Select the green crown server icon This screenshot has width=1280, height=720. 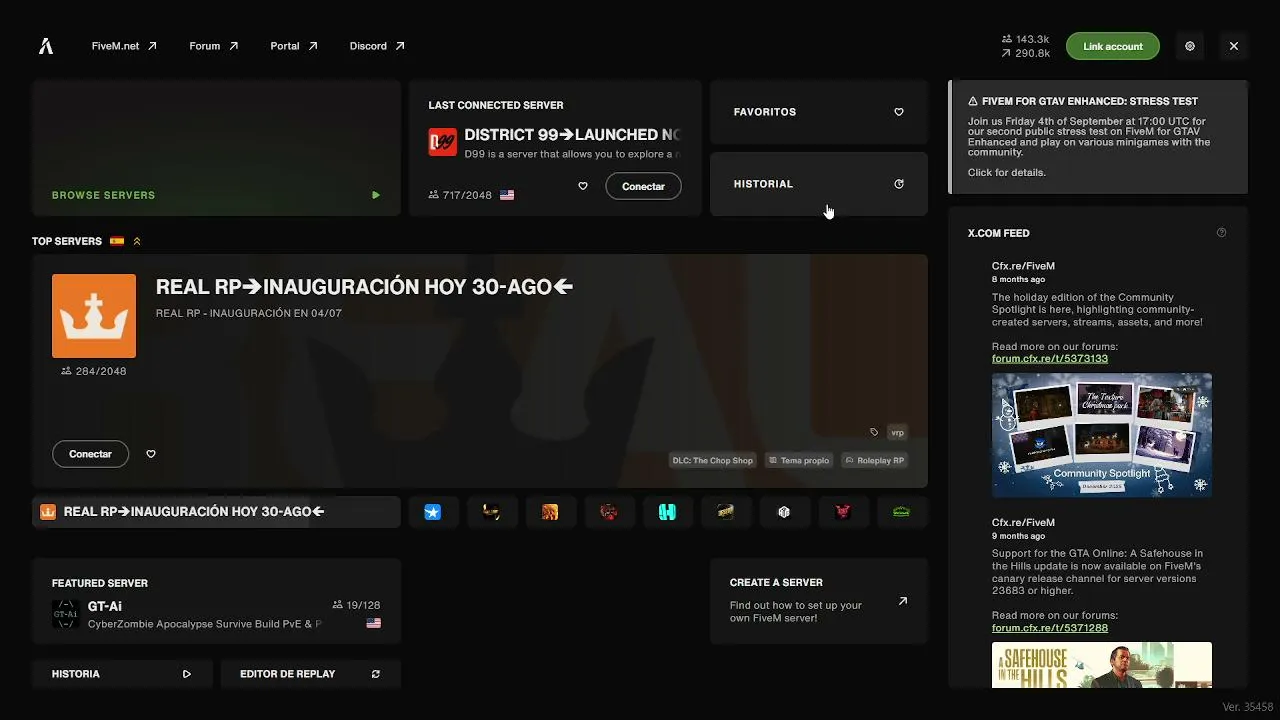click(901, 512)
